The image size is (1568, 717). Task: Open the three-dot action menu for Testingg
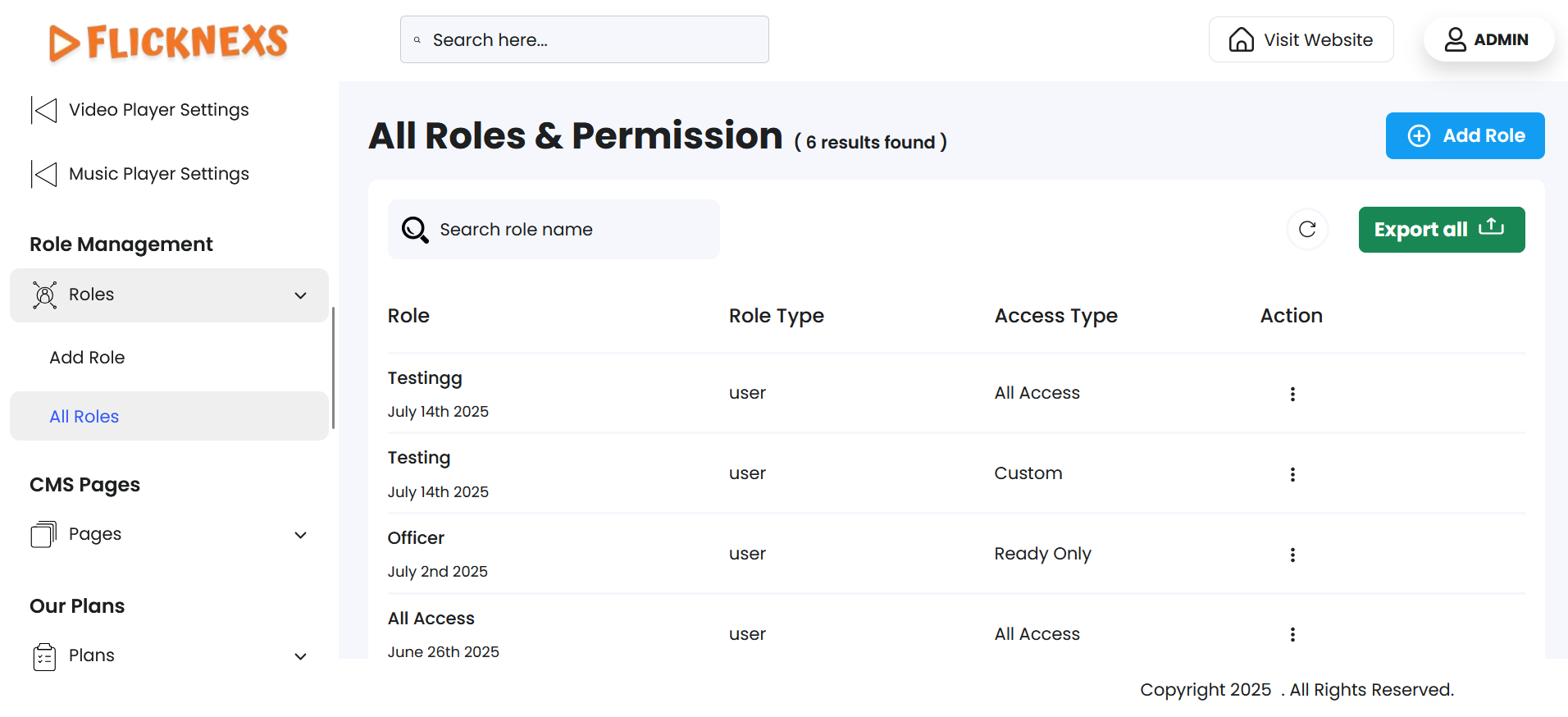click(x=1292, y=395)
